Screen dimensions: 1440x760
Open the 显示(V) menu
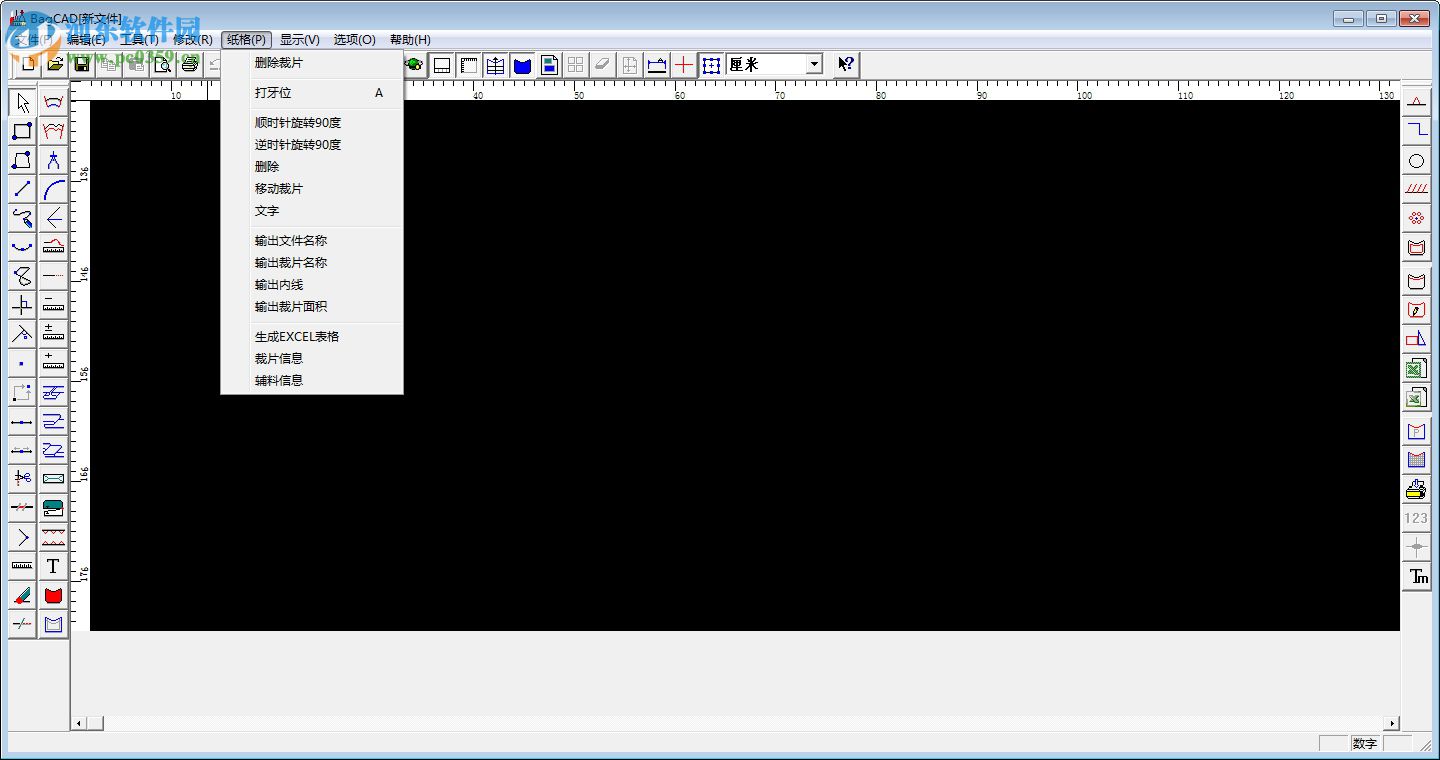[x=300, y=40]
